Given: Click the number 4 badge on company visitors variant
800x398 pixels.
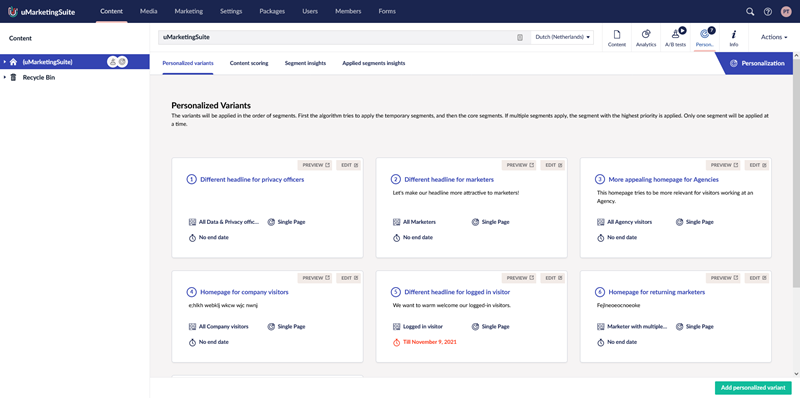Looking at the screenshot, I should point(191,292).
